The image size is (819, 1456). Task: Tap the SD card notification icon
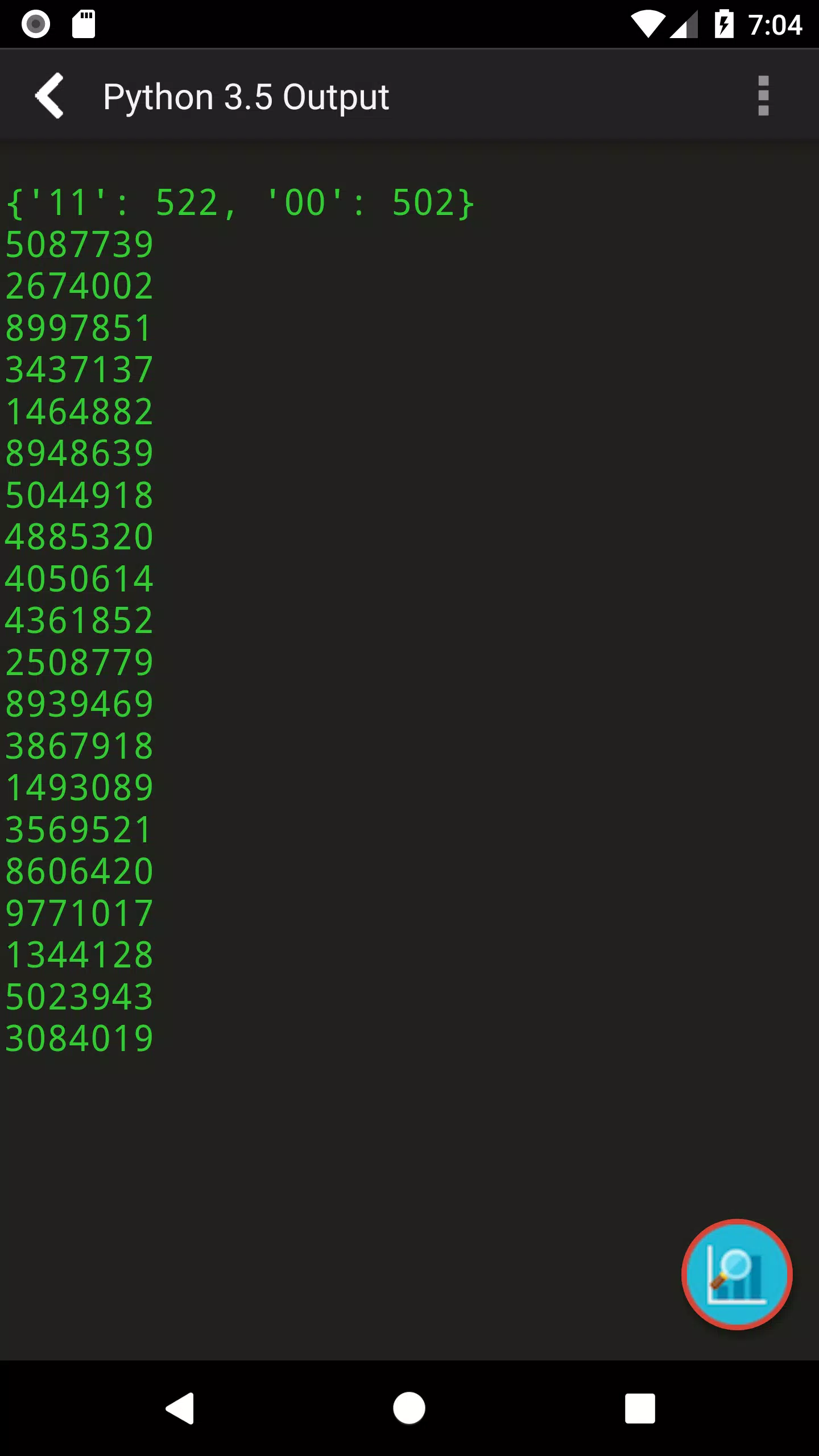pos(84,24)
